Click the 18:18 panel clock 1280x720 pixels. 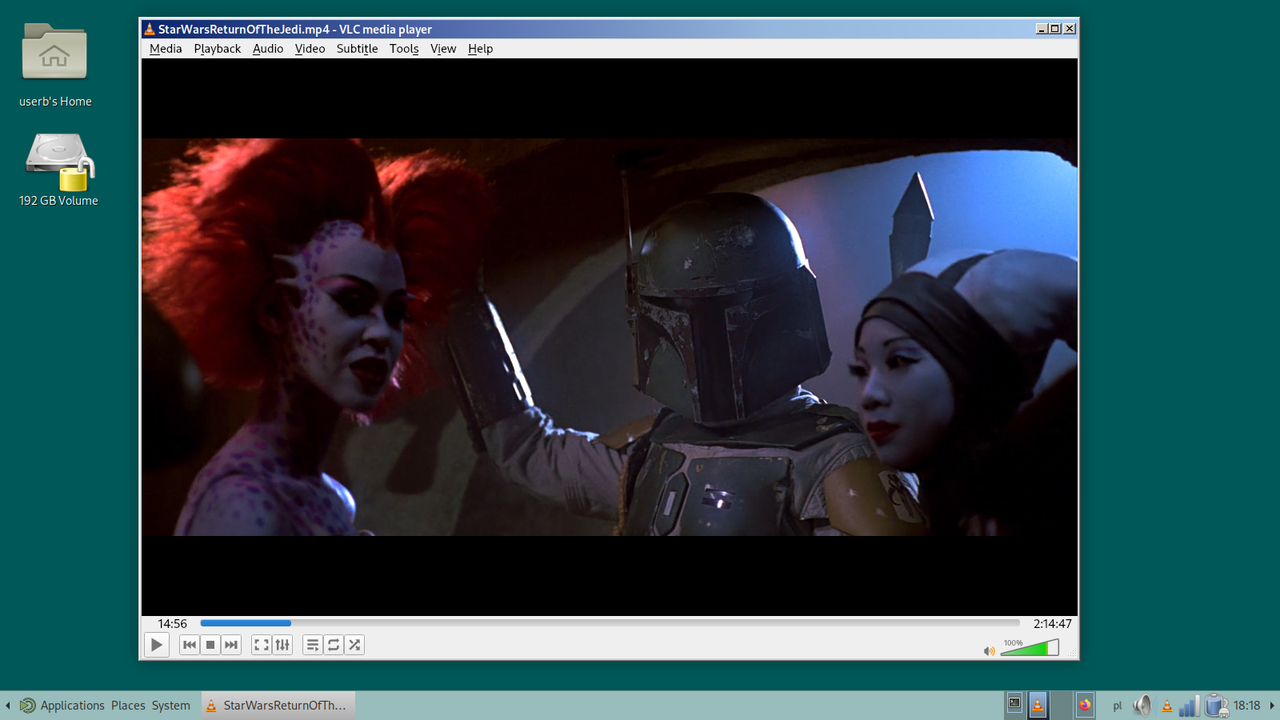(x=1247, y=706)
